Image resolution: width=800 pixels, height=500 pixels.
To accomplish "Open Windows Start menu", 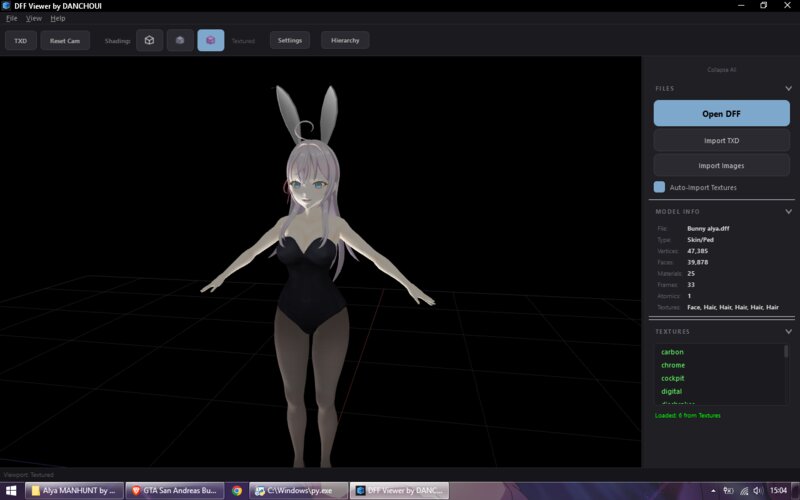I will pyautogui.click(x=10, y=491).
